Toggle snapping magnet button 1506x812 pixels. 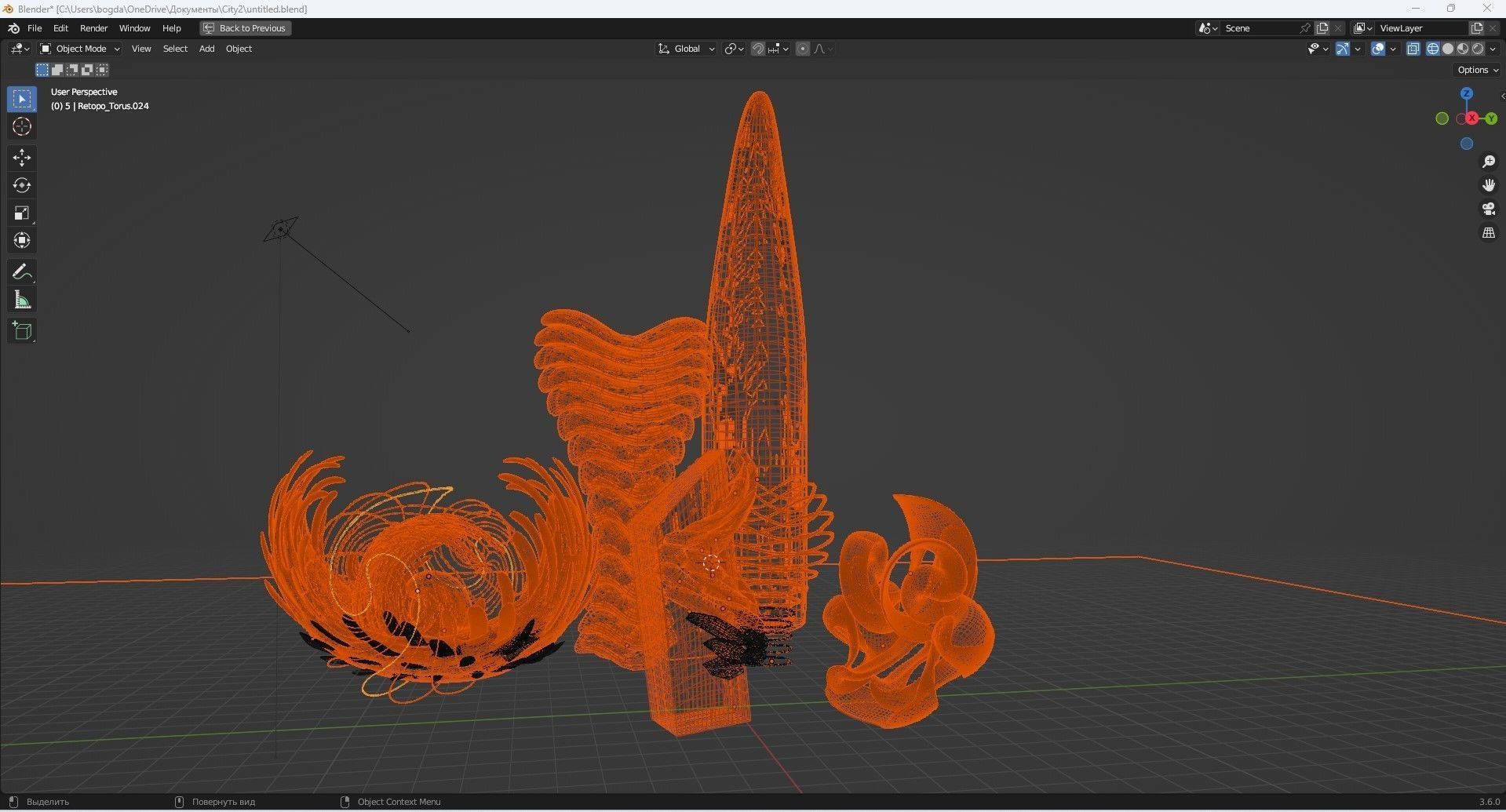(757, 49)
